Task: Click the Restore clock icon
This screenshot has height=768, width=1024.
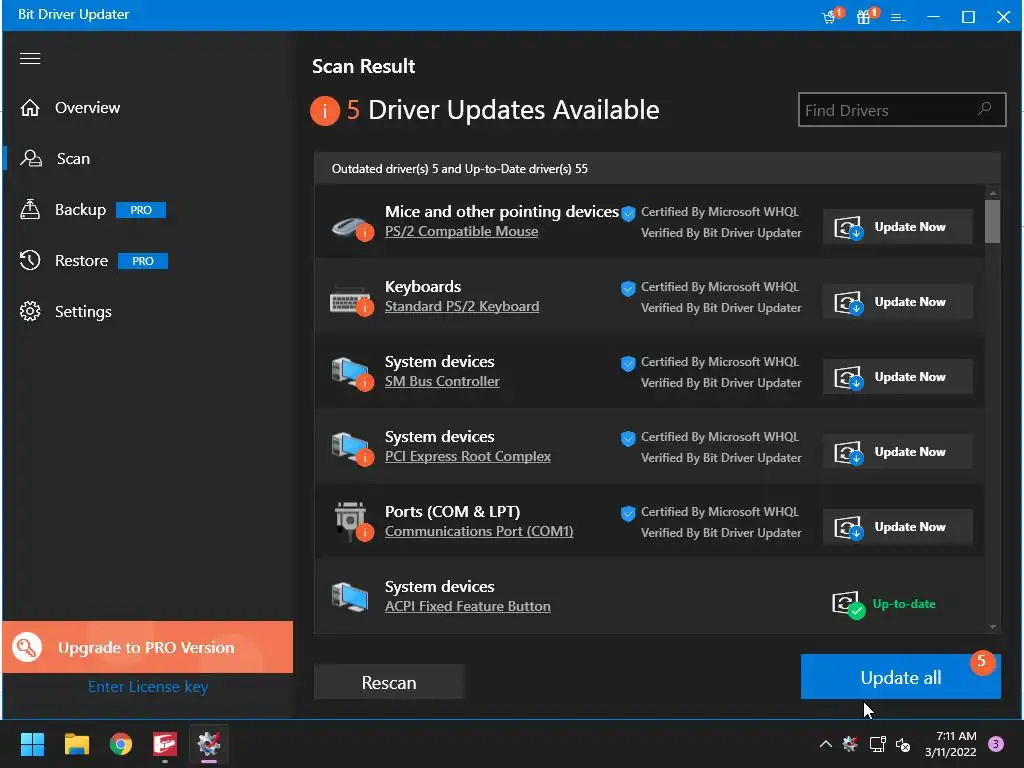Action: [30, 261]
